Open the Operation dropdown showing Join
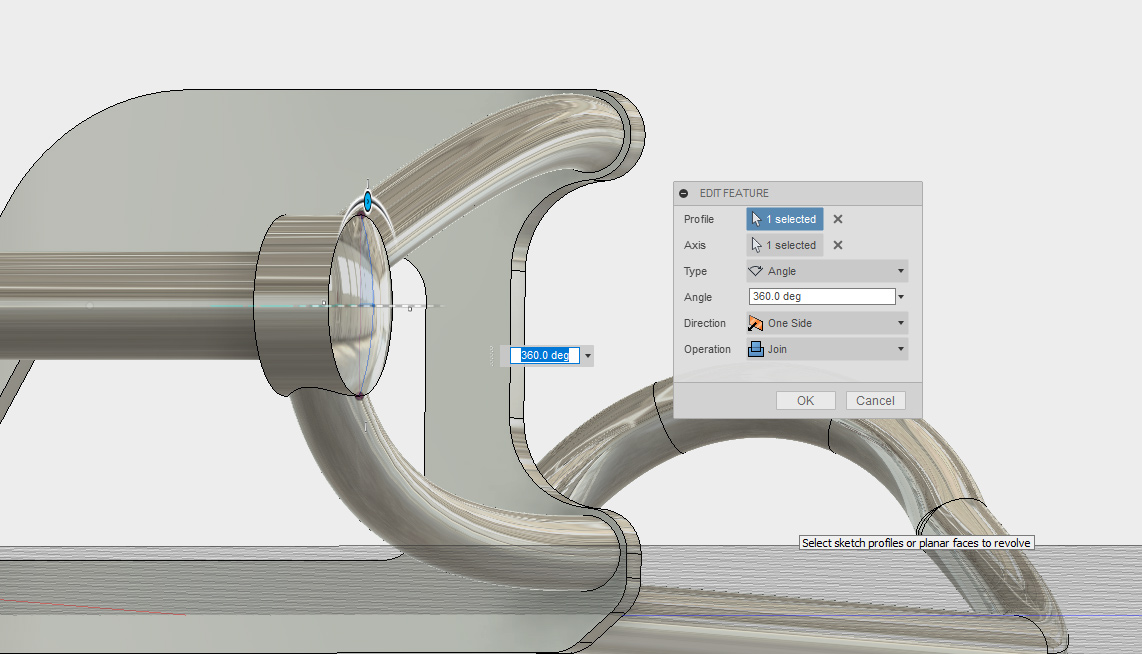This screenshot has height=654, width=1142. [827, 350]
